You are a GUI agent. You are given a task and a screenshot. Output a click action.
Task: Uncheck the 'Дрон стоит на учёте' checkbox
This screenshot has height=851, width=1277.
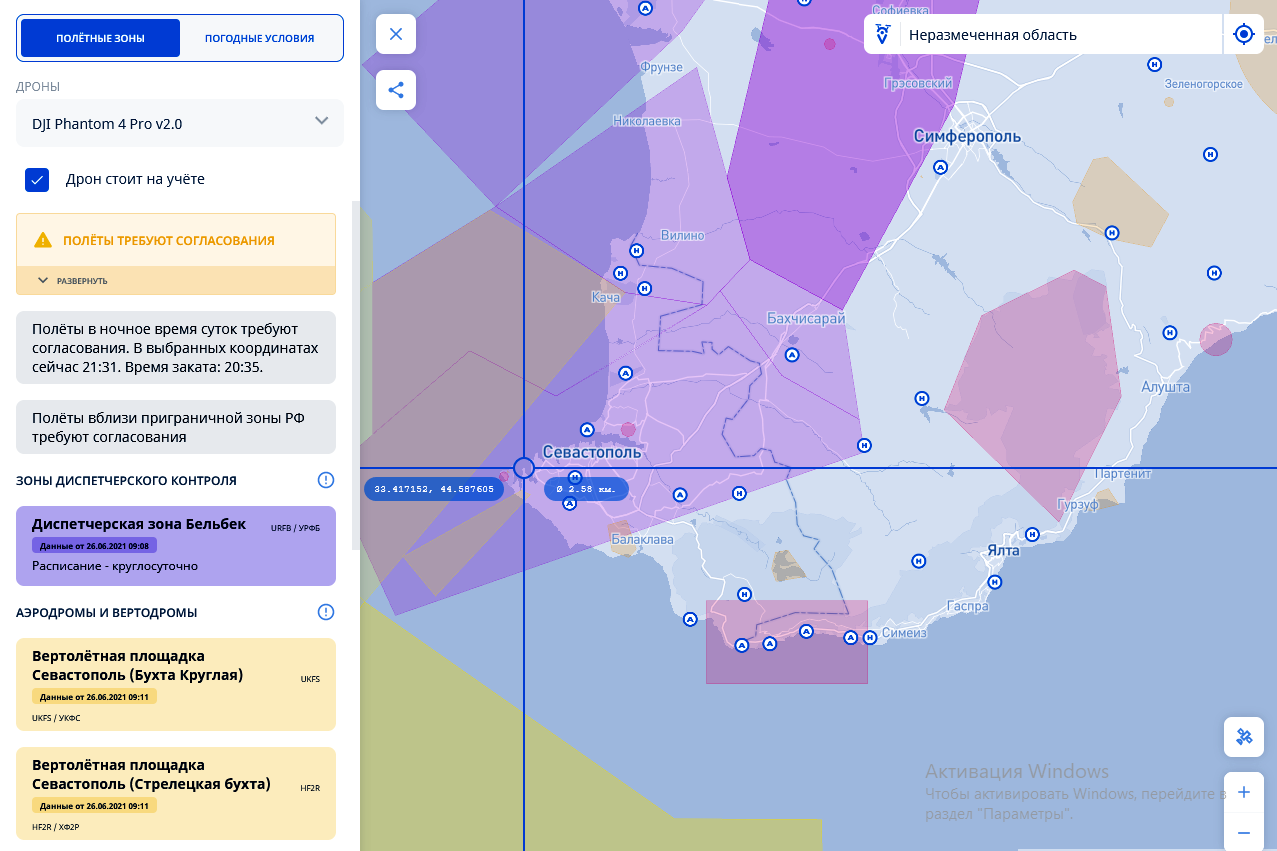point(37,180)
